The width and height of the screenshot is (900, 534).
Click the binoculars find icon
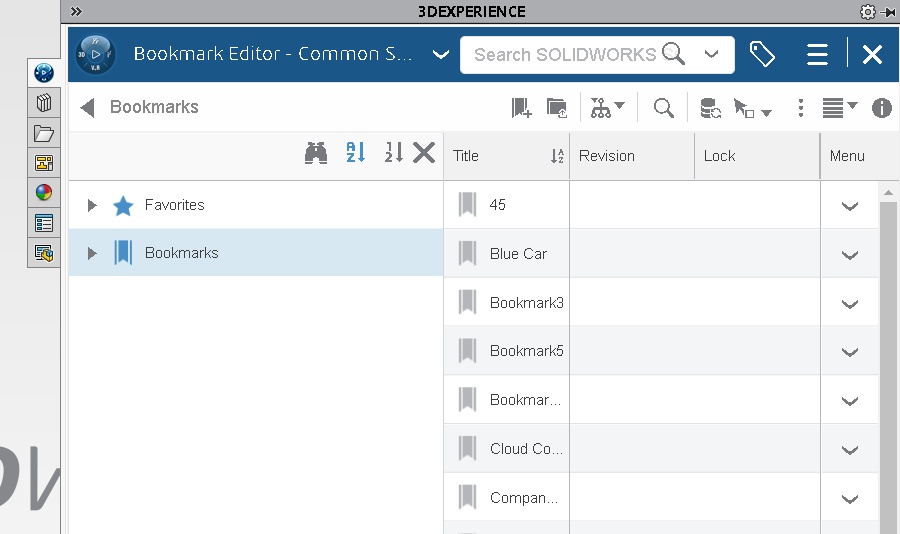[317, 153]
